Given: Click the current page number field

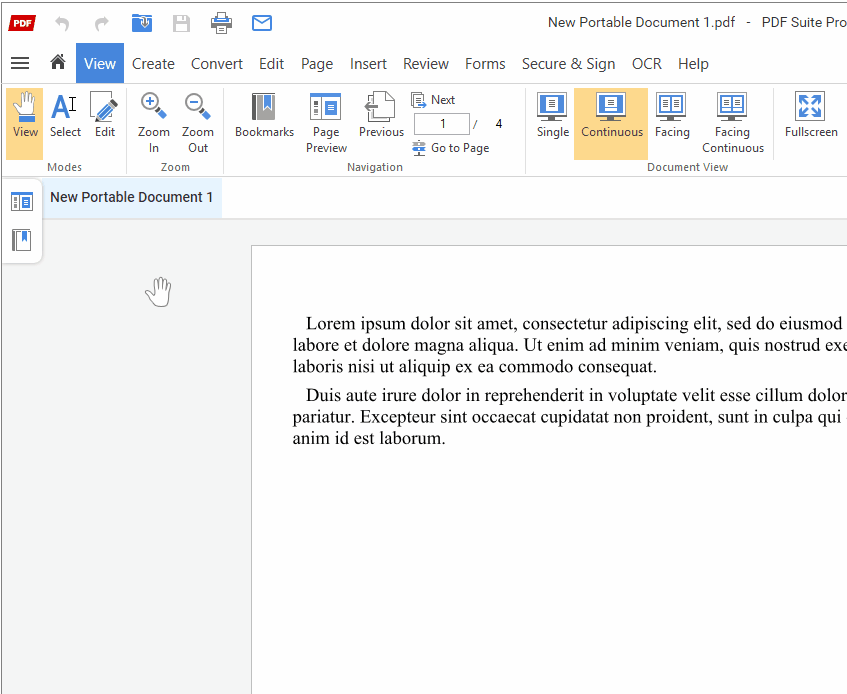Looking at the screenshot, I should tap(442, 124).
